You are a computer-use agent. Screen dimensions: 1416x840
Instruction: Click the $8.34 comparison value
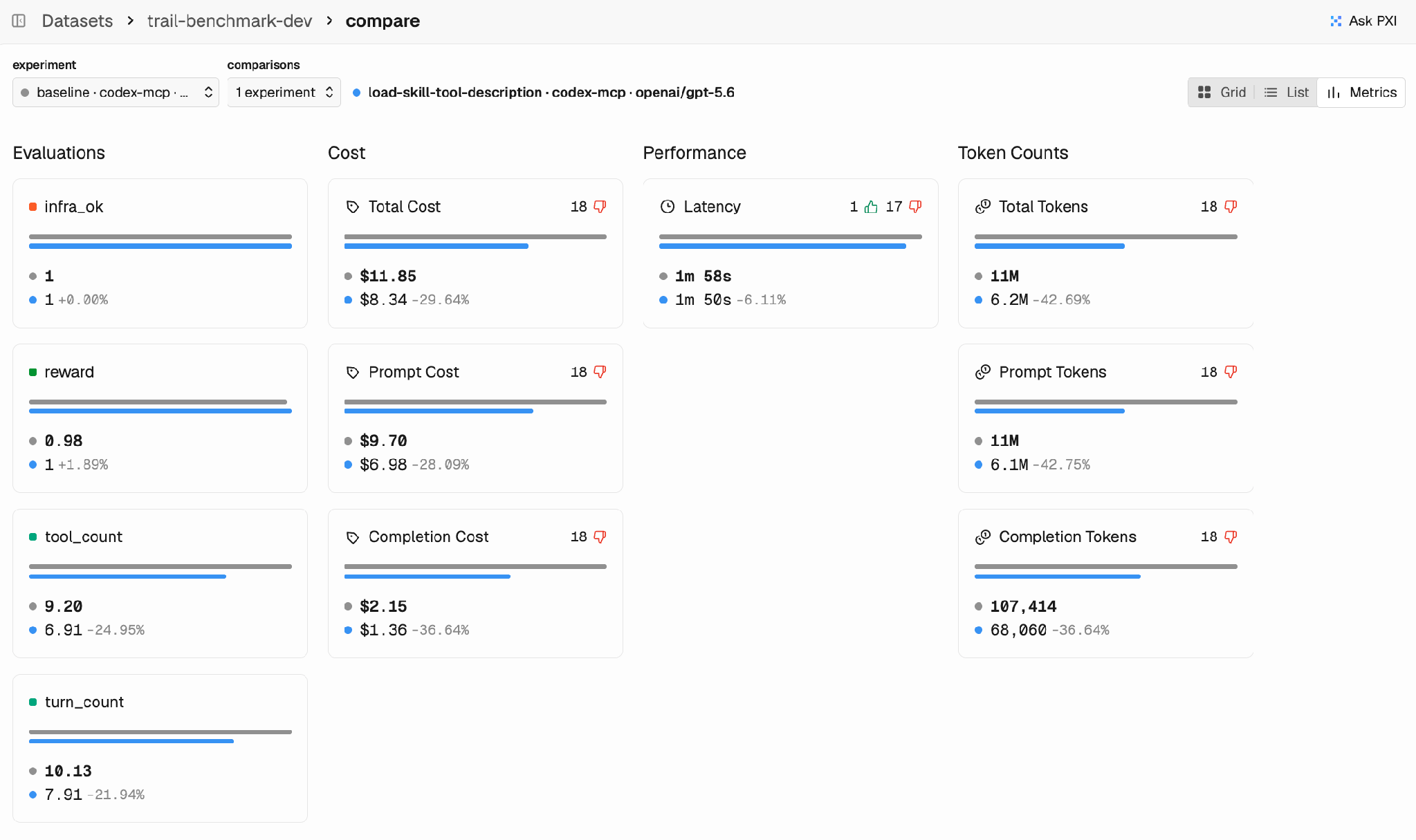point(383,300)
